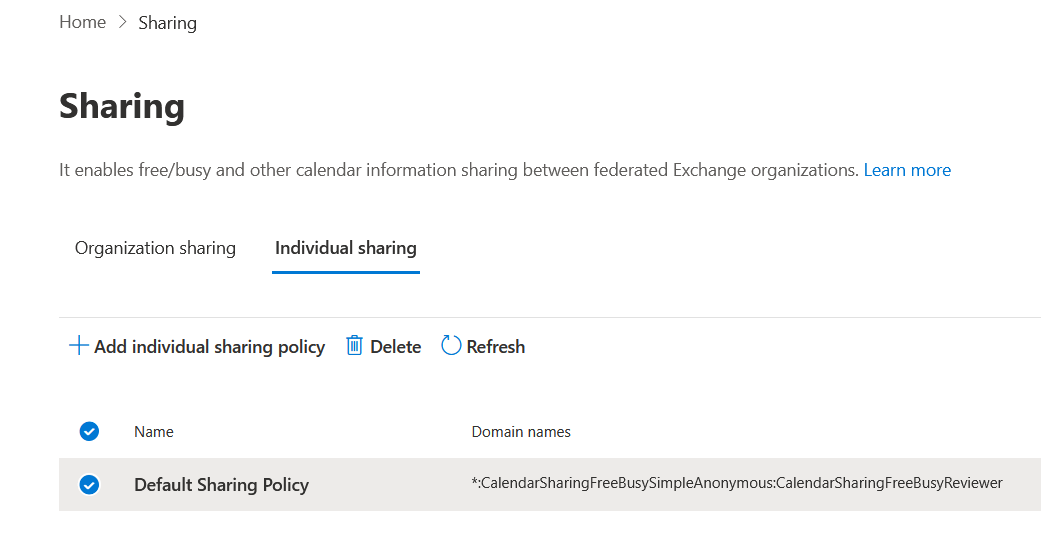
Task: Go to Home via breadcrumb
Action: pyautogui.click(x=82, y=22)
